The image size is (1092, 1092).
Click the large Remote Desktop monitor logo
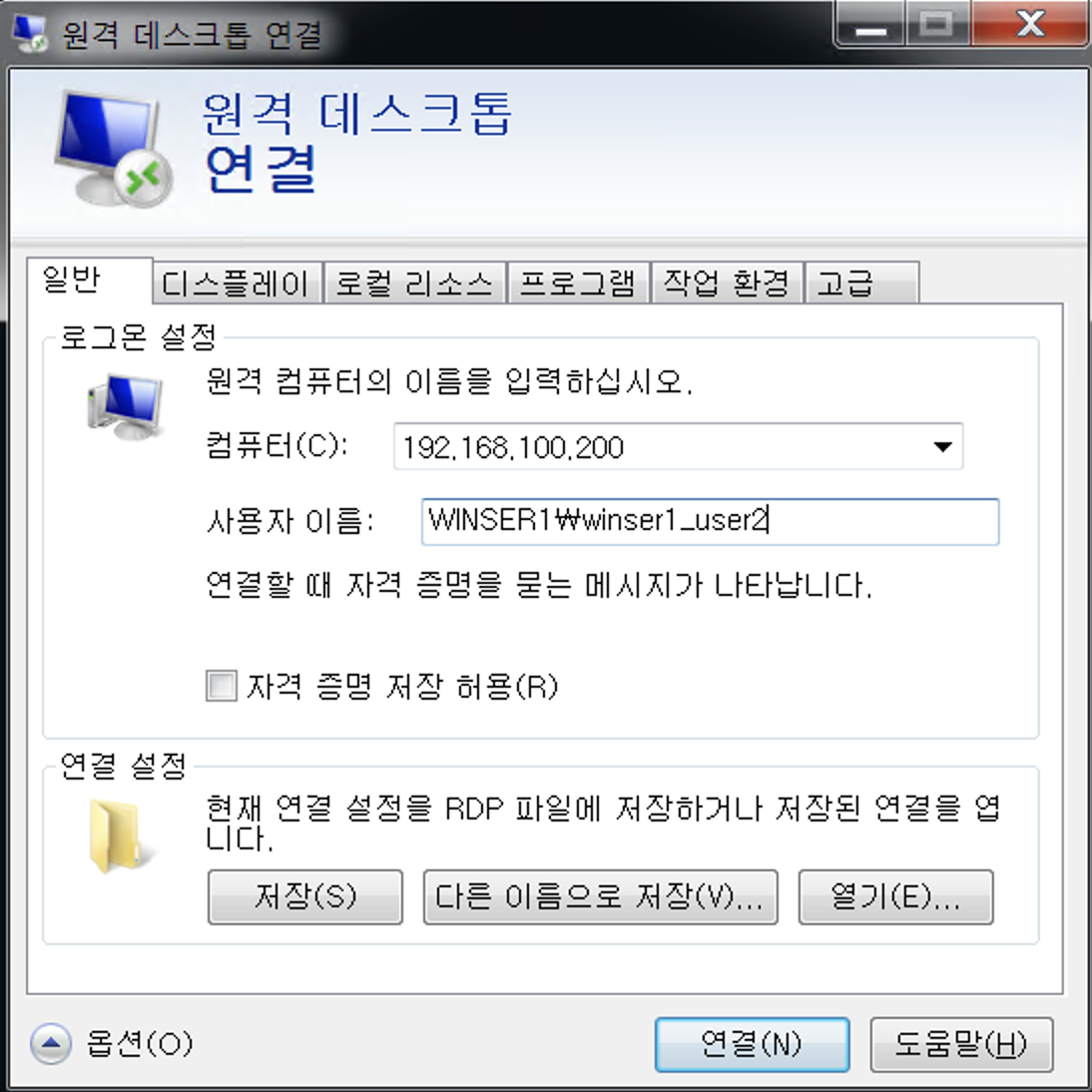coord(114,149)
